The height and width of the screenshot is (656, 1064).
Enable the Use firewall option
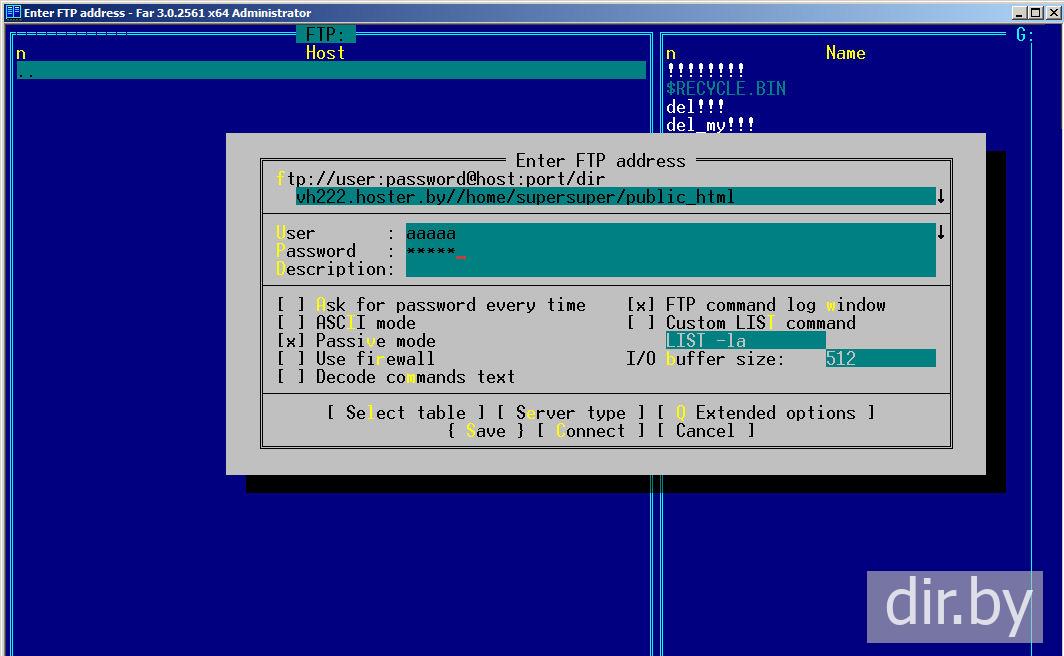click(291, 359)
